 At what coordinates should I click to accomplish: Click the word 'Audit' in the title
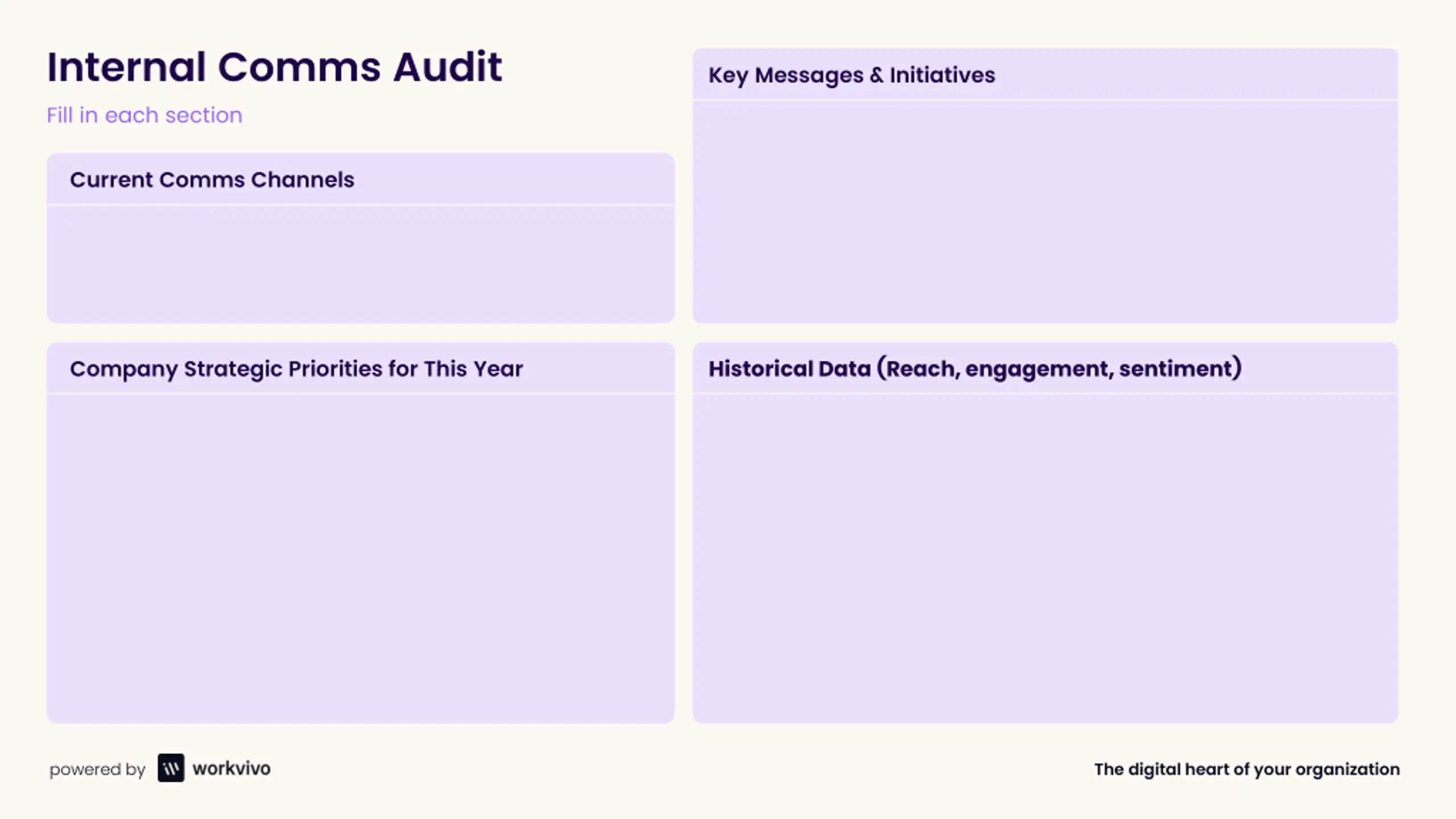448,67
